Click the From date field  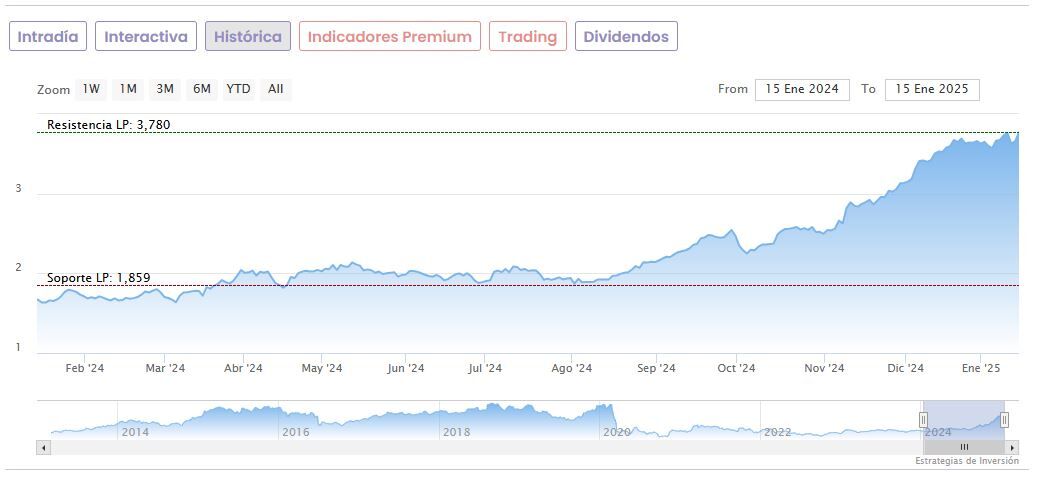point(802,89)
